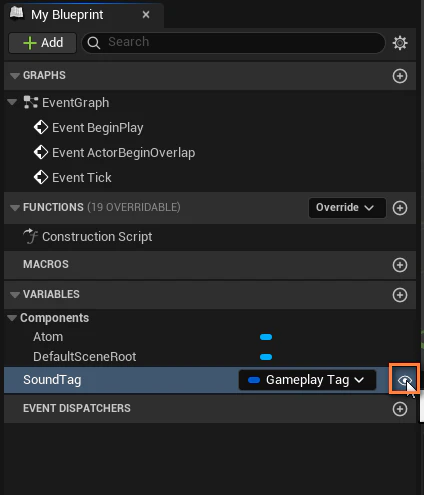The height and width of the screenshot is (495, 424).
Task: Click the Event BeginPlay node icon
Action: tap(41, 127)
